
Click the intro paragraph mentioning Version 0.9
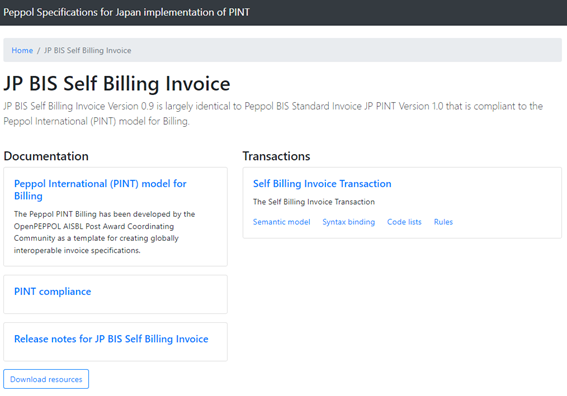[x=273, y=114]
